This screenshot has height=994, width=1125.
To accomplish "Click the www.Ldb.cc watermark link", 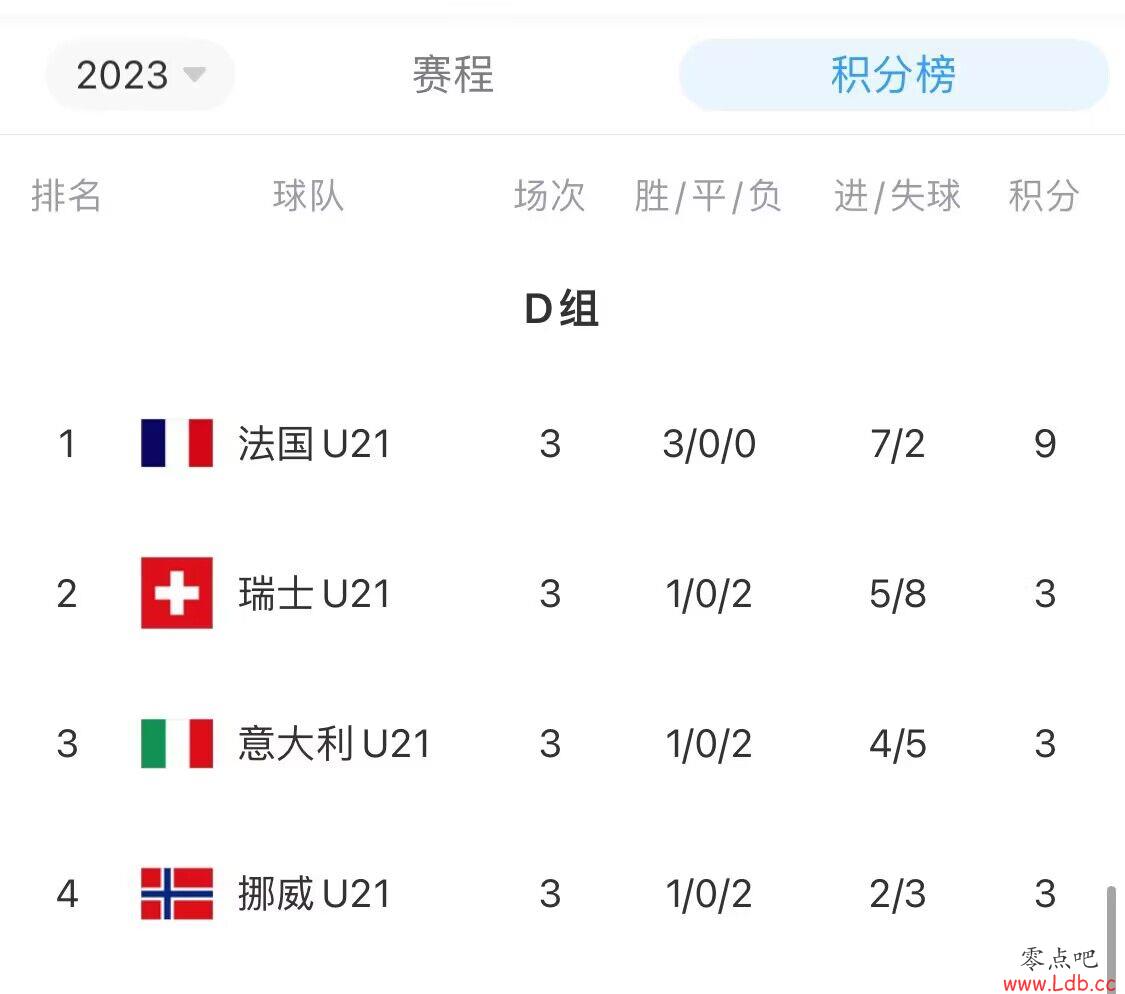I will click(1059, 983).
